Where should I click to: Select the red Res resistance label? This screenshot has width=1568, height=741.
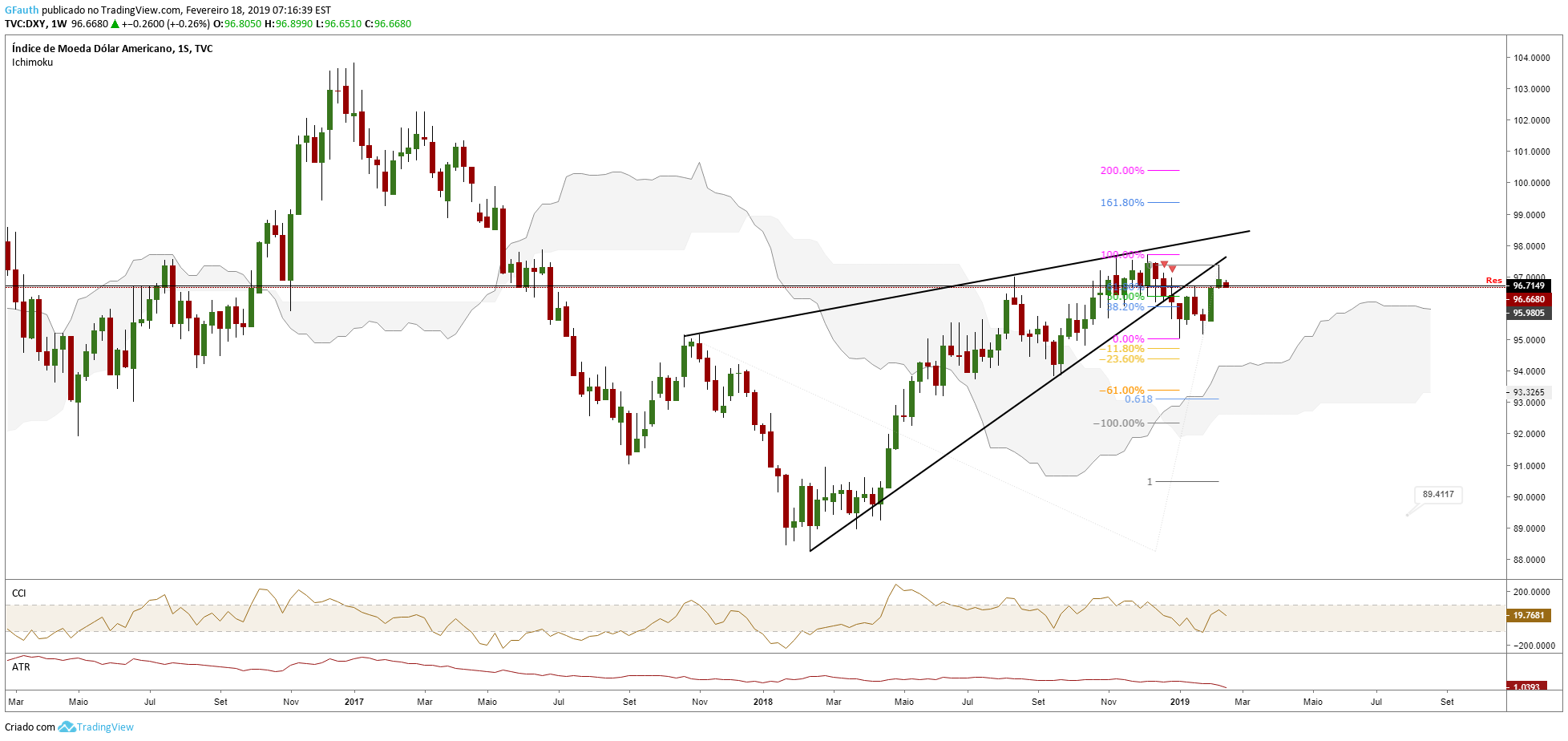[1493, 281]
